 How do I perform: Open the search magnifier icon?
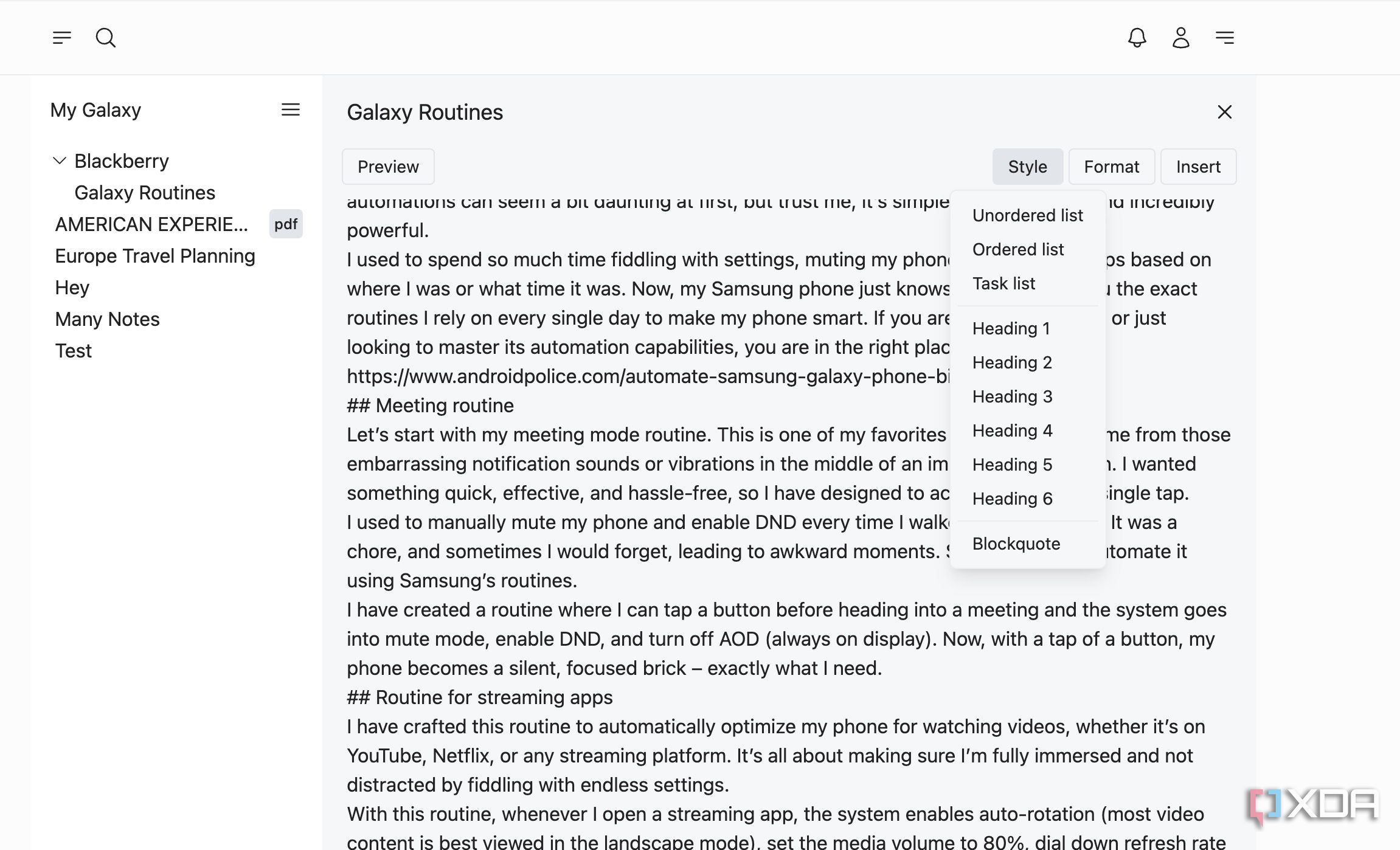tap(106, 38)
